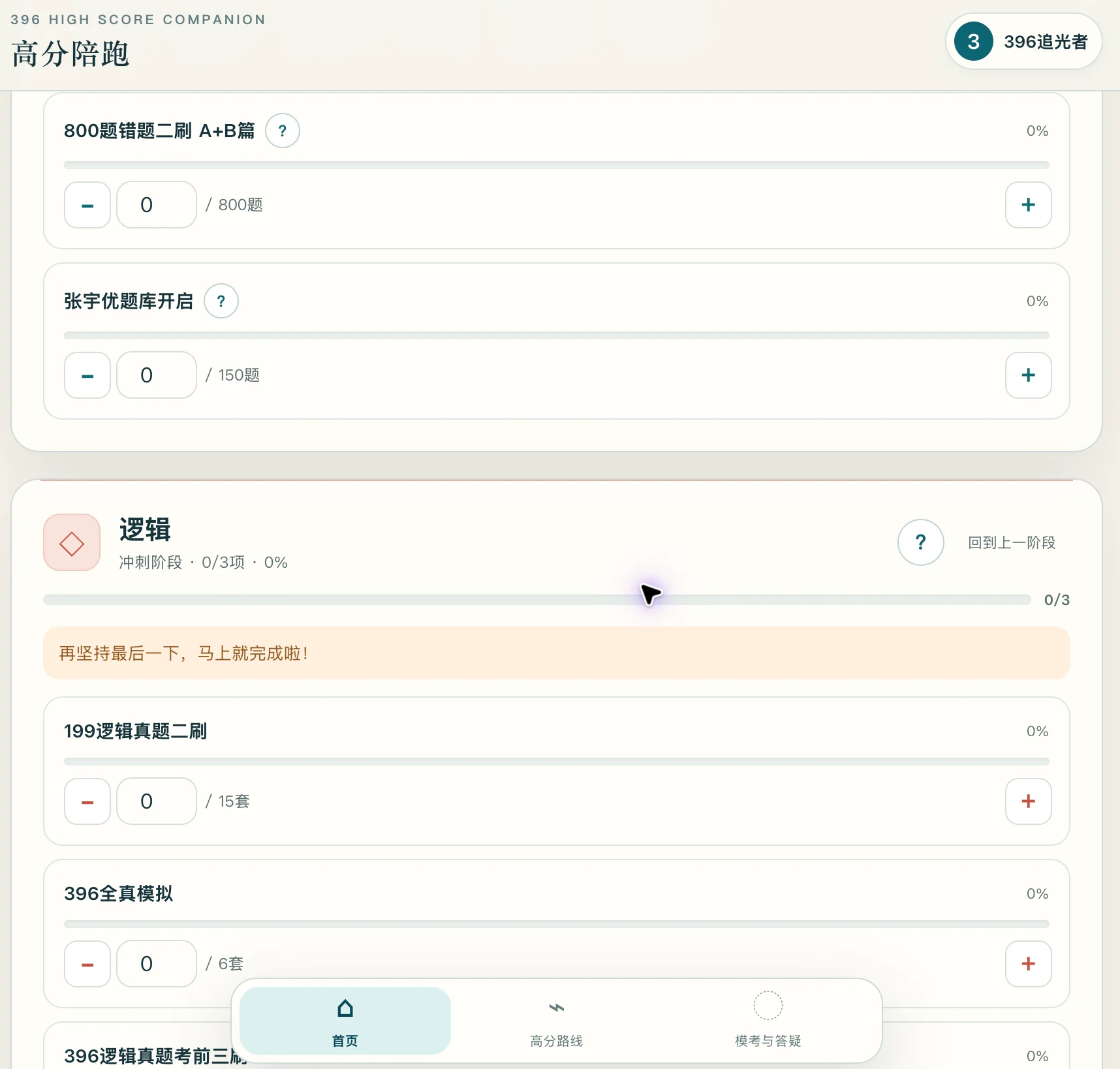Click the 199逻辑真题二刷 progress bar
Viewport: 1120px width, 1069px height.
pyautogui.click(x=557, y=762)
